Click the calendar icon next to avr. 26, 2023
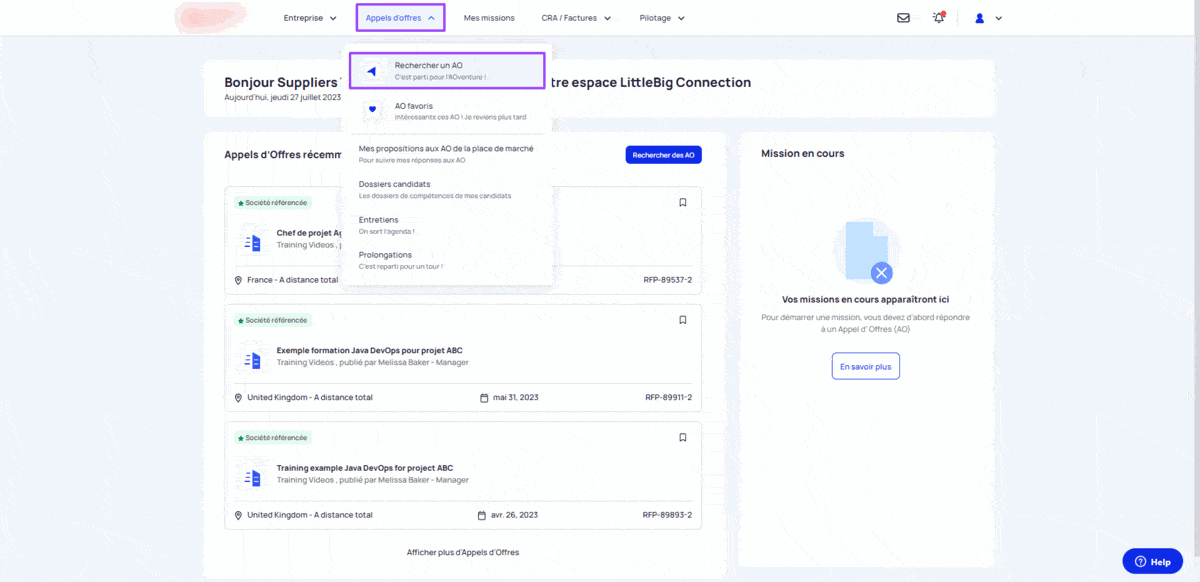Viewport: 1200px width, 582px height. click(x=482, y=515)
